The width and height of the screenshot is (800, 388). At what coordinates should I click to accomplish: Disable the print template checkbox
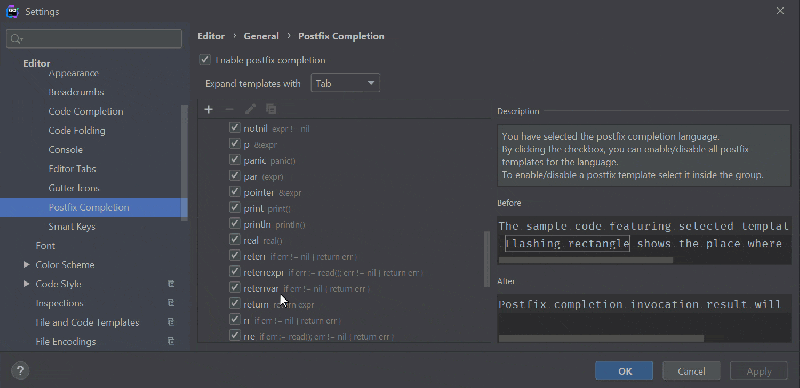coord(235,207)
